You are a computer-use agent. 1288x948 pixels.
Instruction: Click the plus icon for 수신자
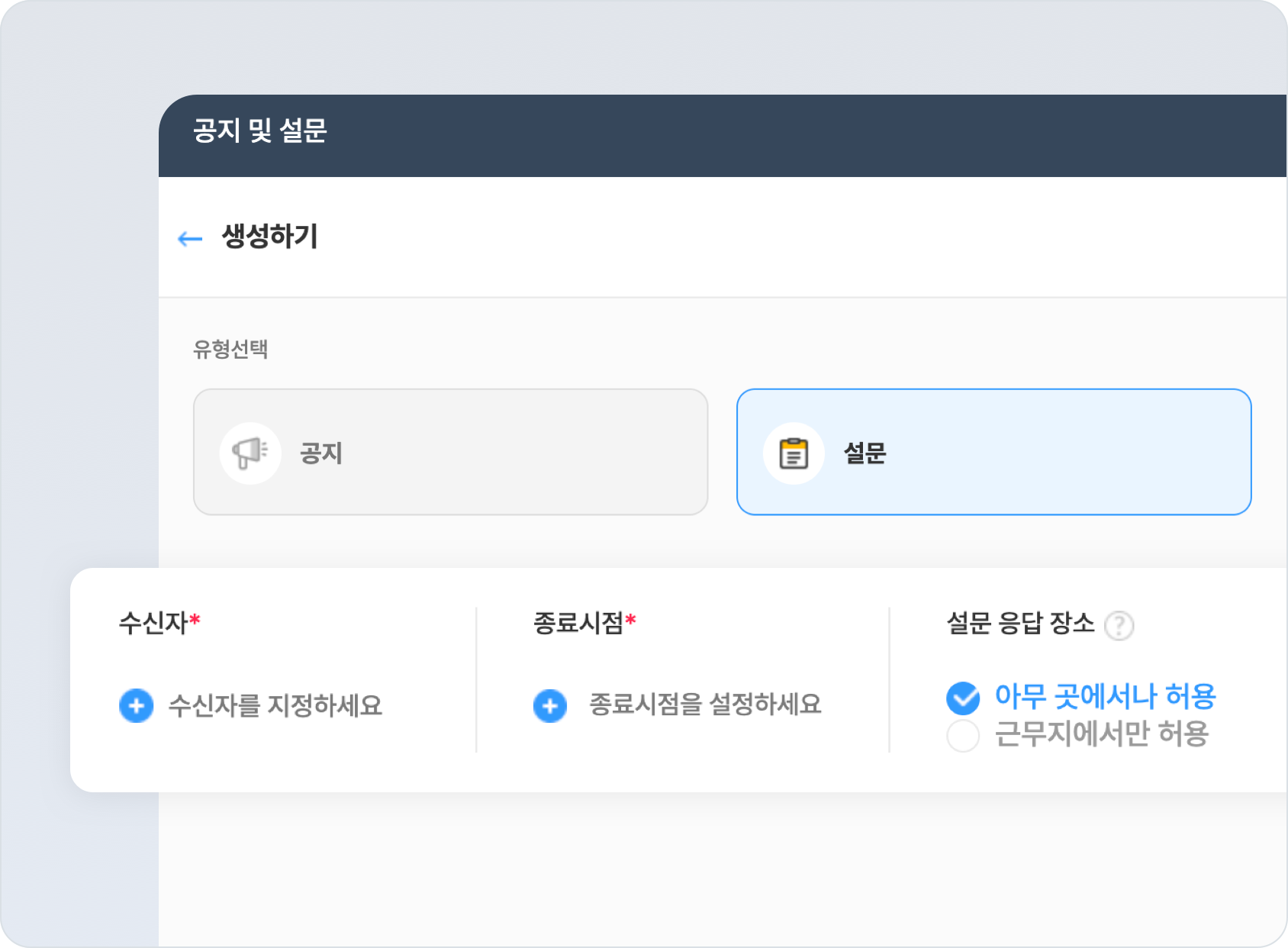137,705
